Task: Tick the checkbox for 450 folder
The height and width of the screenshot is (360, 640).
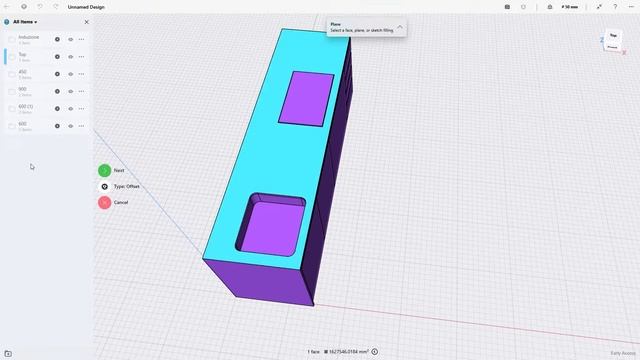Action: (12, 74)
